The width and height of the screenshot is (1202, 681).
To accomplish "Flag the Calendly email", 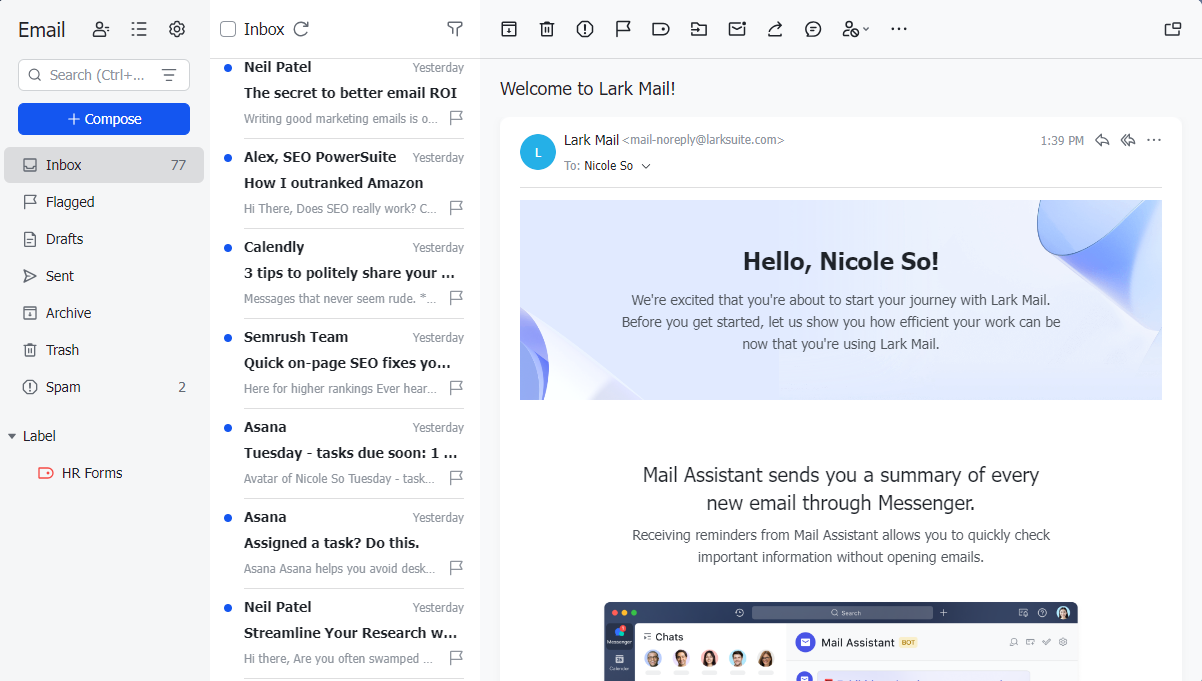I will (x=456, y=298).
